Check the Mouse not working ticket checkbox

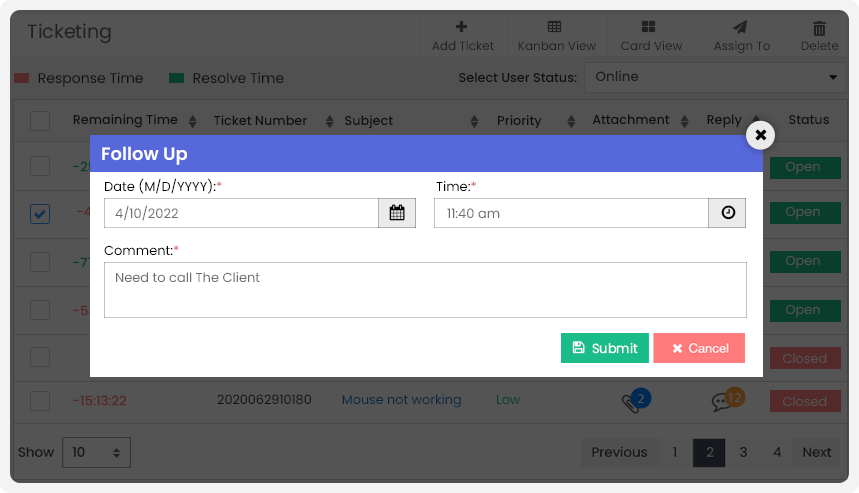40,401
